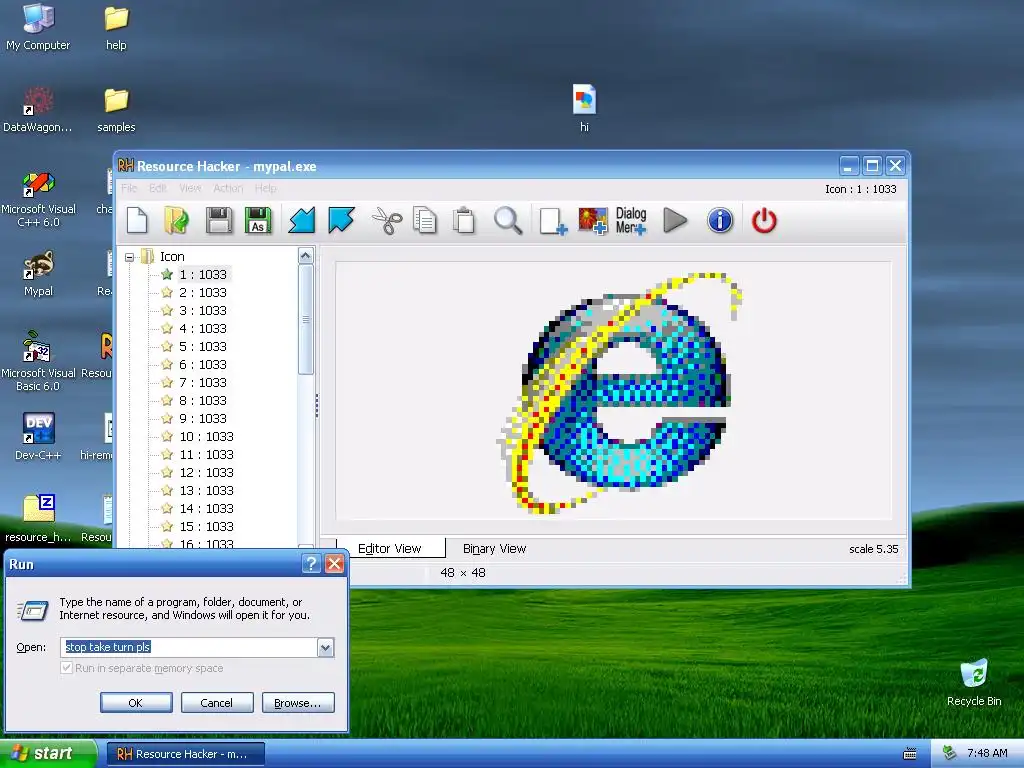Open the Action menu in Resource Hacker
This screenshot has width=1024, height=768.
[228, 188]
